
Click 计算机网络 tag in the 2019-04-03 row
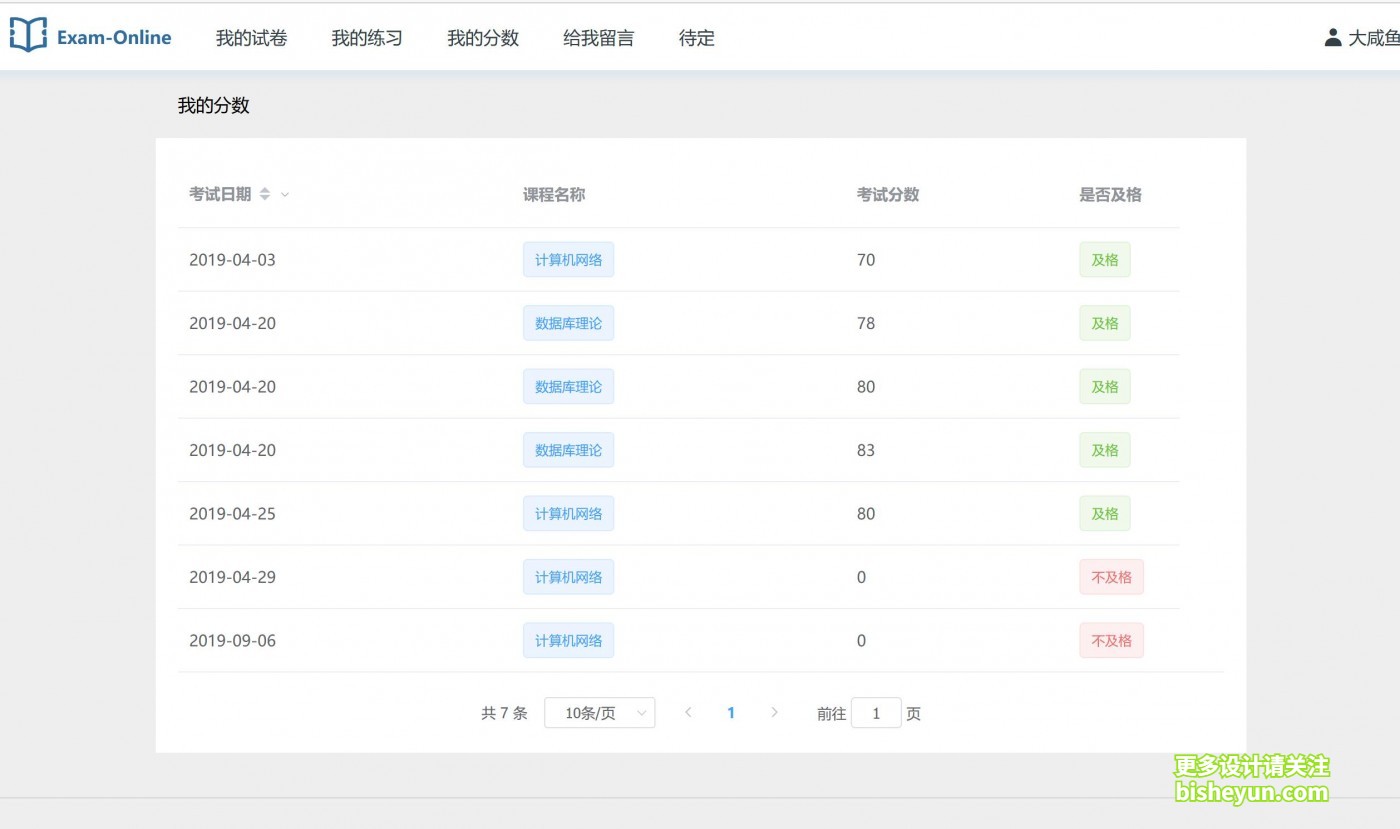(568, 260)
